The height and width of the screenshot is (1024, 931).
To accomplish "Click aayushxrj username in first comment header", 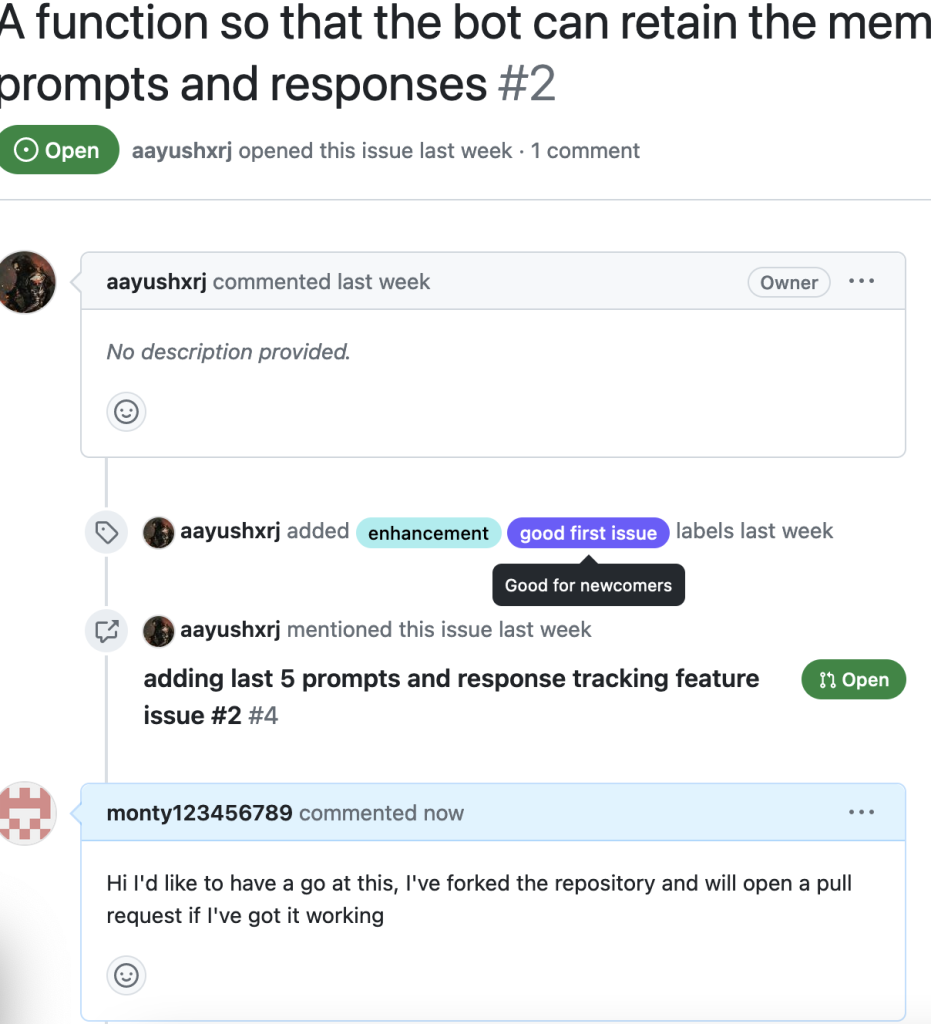I will pos(156,282).
